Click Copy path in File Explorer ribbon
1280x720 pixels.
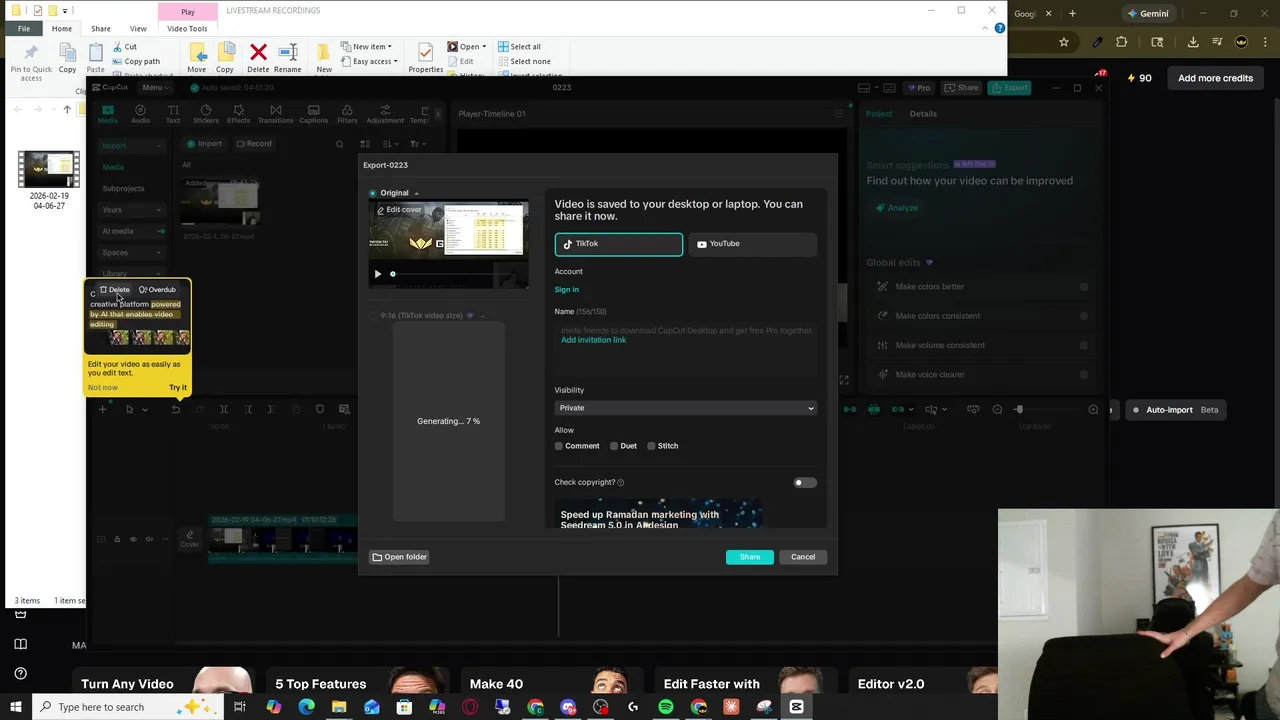(136, 61)
